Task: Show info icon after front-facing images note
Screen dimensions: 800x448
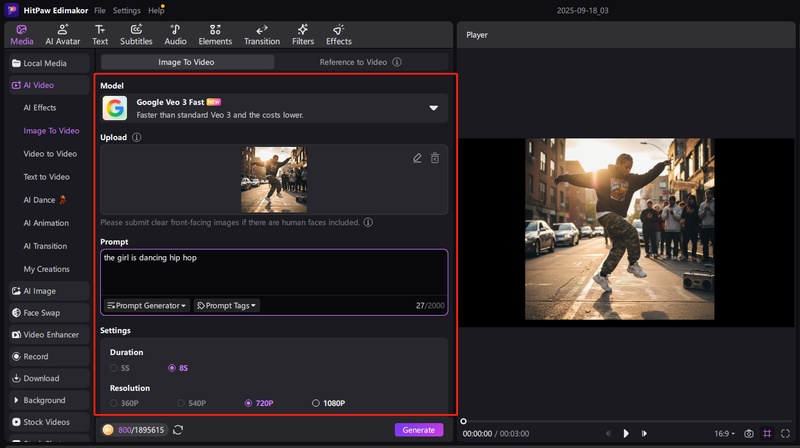Action: [368, 222]
